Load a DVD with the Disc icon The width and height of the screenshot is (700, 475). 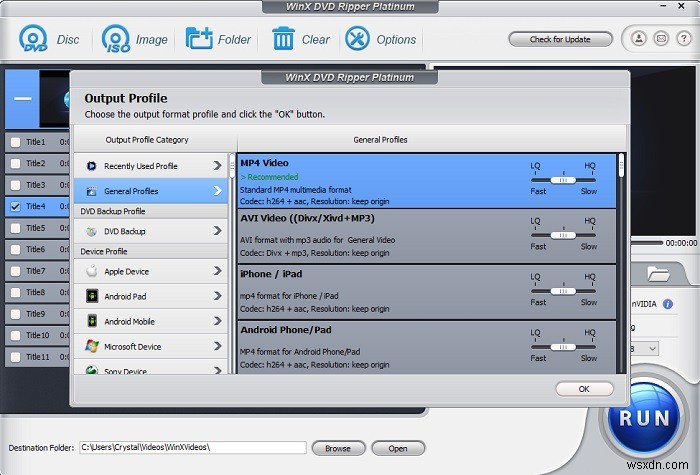(x=33, y=38)
